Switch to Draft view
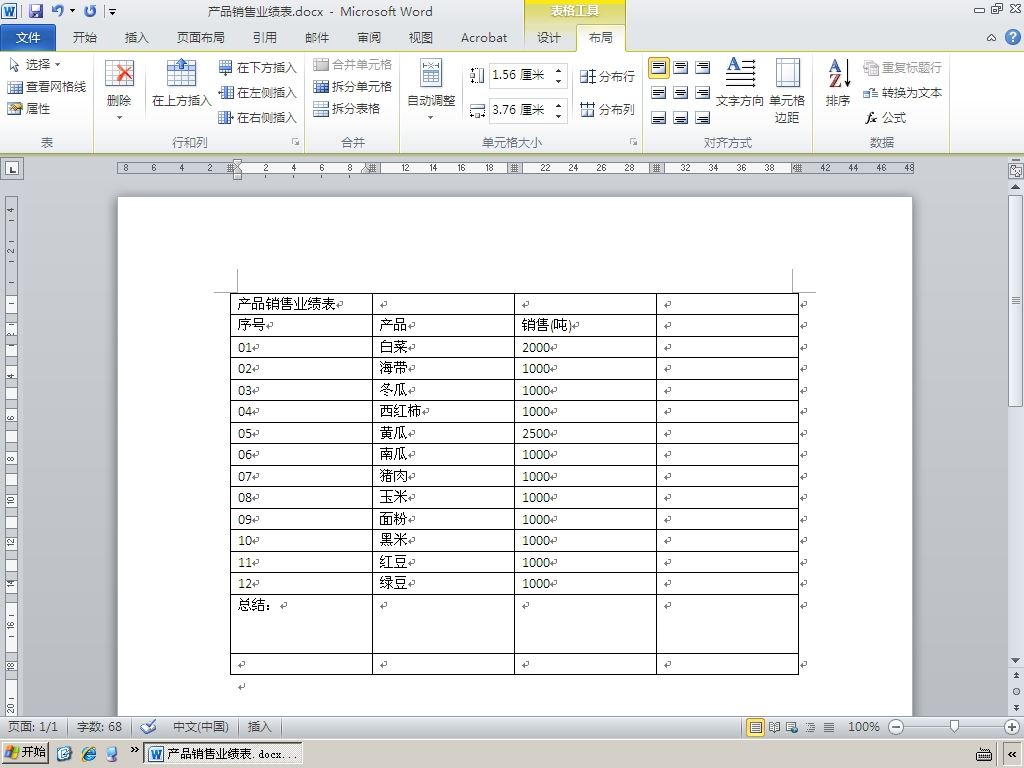The height and width of the screenshot is (768, 1024). tap(829, 727)
